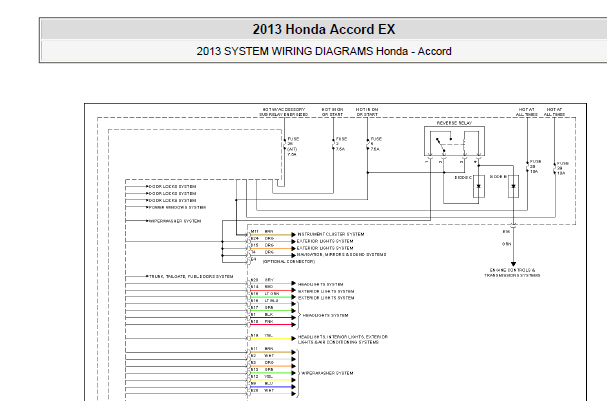Click the HEADLIGHTS, INTERIOR LIGHTS, EXTERIOR LIGHTS label
The image size is (607, 401).
tap(343, 339)
